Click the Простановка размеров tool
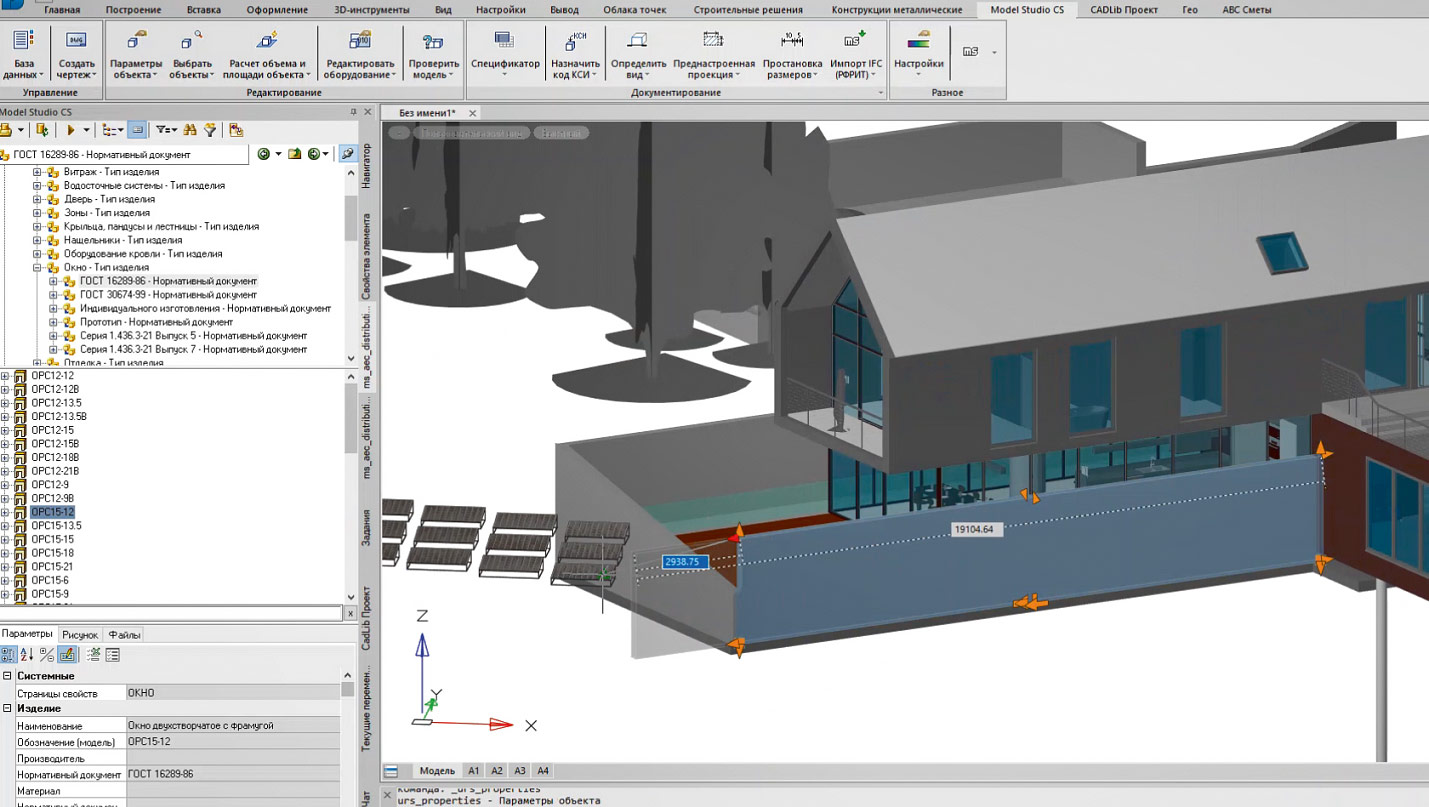1429x807 pixels. coord(792,54)
